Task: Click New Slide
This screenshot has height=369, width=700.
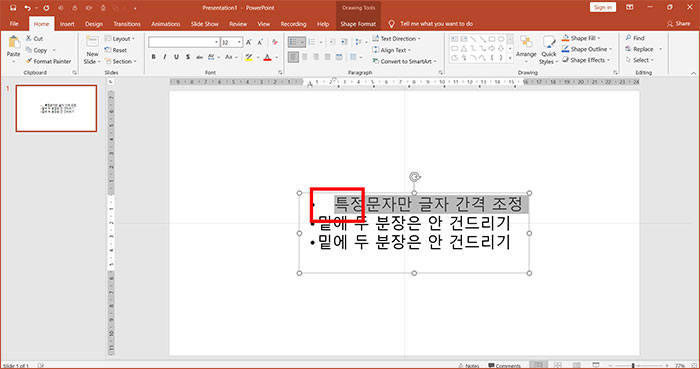Action: pos(92,50)
